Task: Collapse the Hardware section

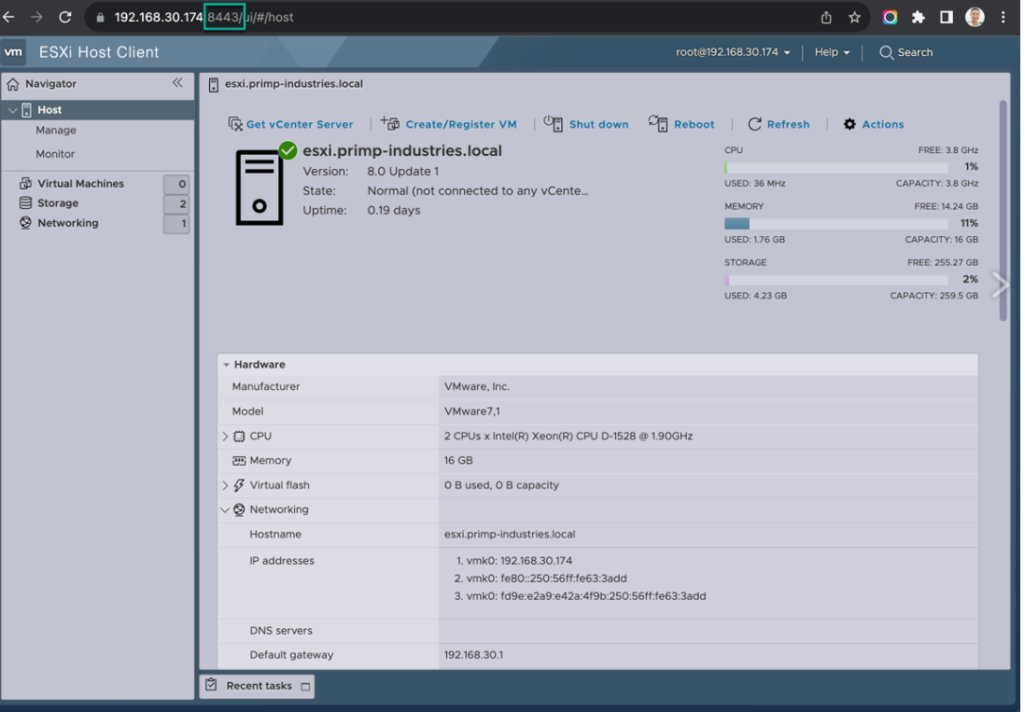Action: click(226, 364)
